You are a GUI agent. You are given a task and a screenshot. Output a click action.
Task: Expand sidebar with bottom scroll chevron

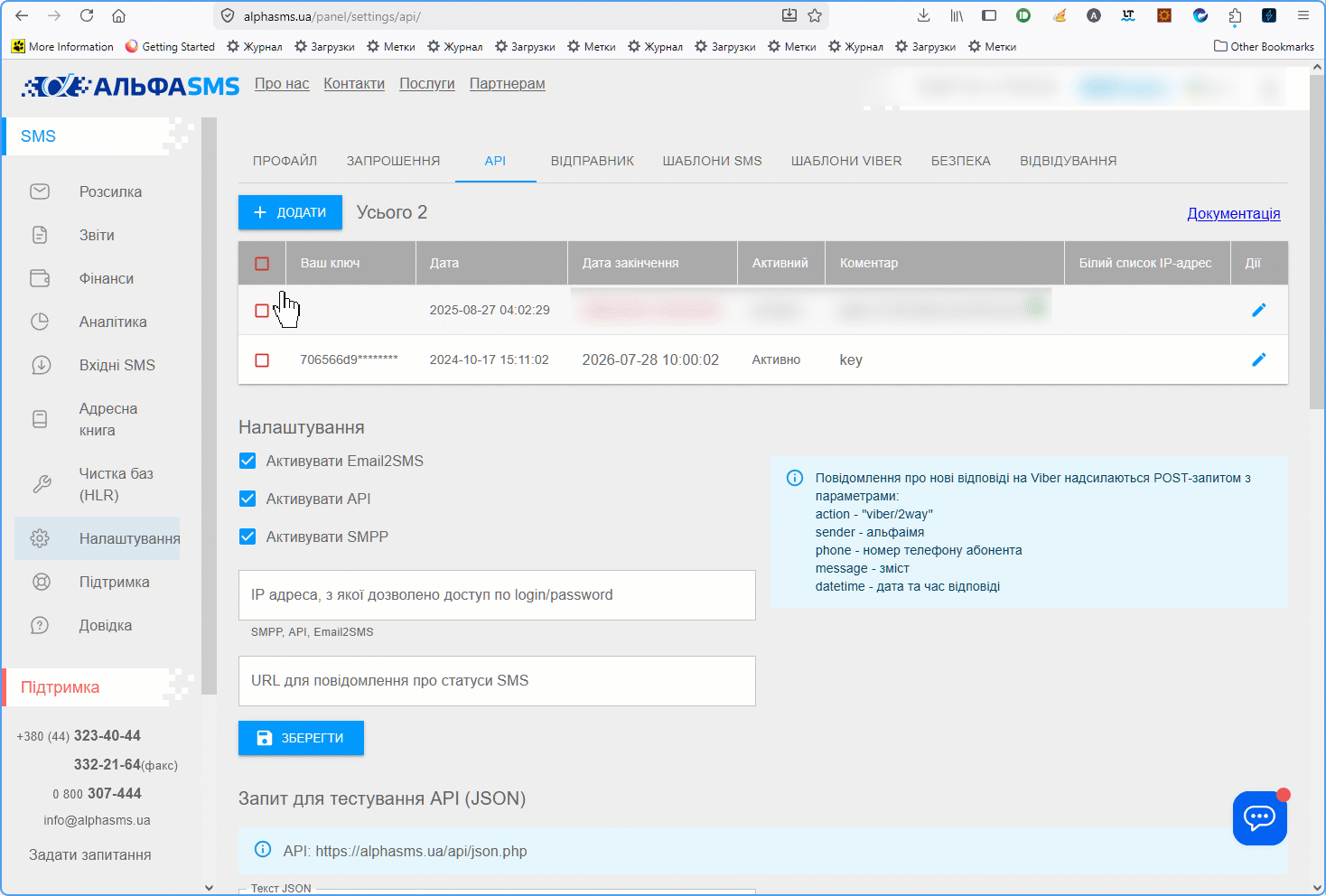point(210,887)
